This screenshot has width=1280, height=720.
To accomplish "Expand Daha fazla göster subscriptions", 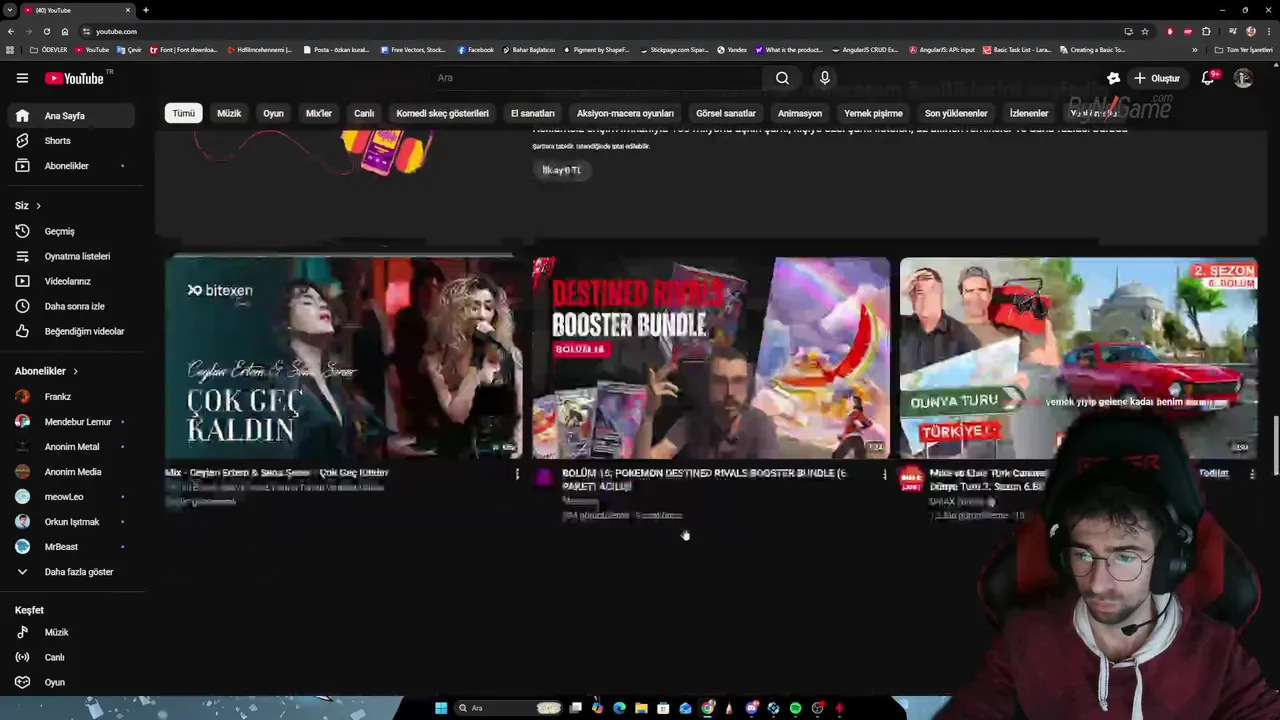I will pyautogui.click(x=70, y=572).
